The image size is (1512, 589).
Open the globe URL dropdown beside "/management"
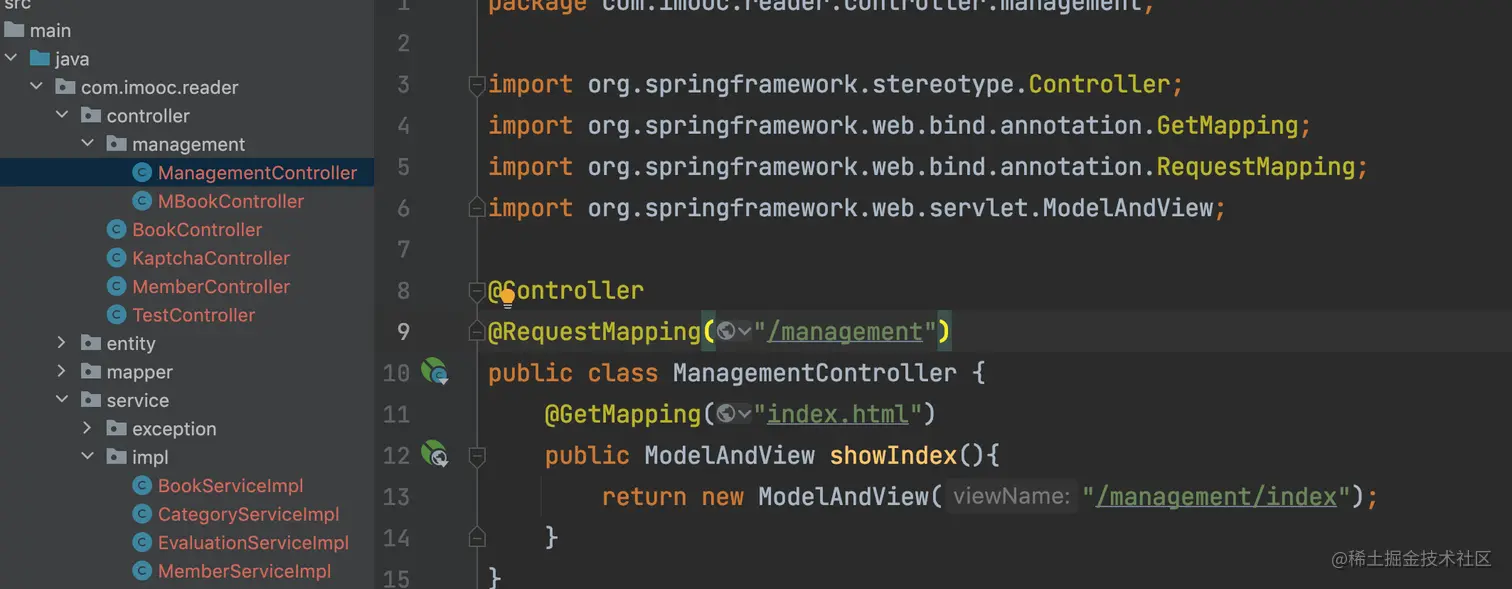[x=734, y=332]
